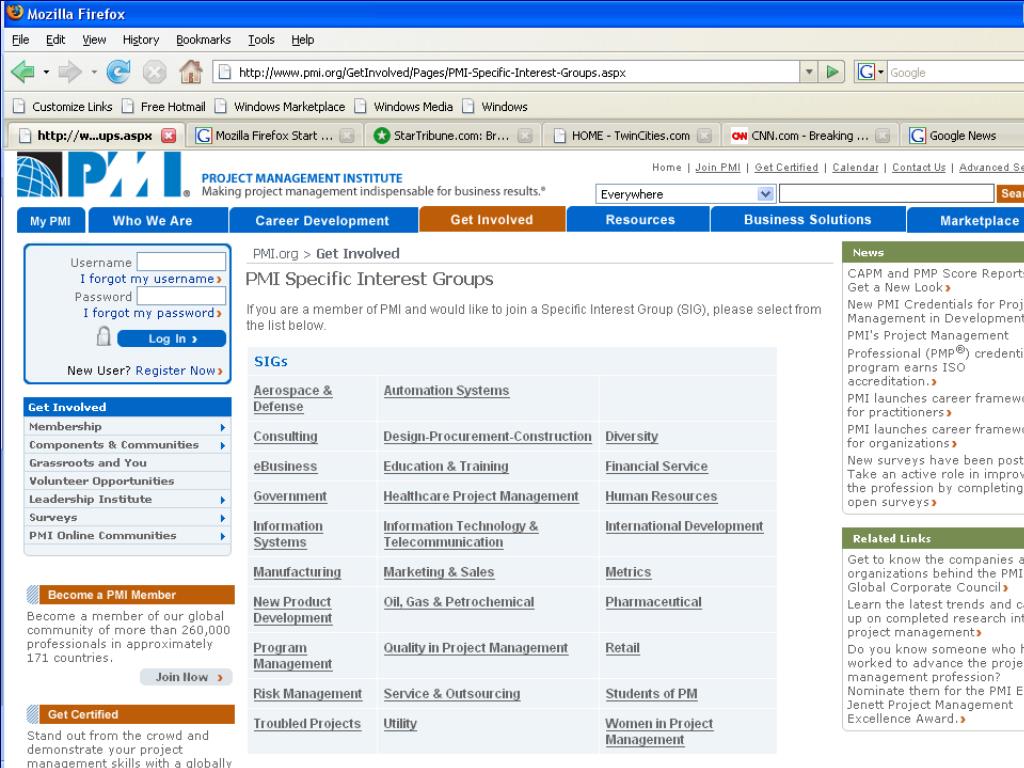Open the Windows Media bookmark
The height and width of the screenshot is (768, 1024).
pos(404,106)
